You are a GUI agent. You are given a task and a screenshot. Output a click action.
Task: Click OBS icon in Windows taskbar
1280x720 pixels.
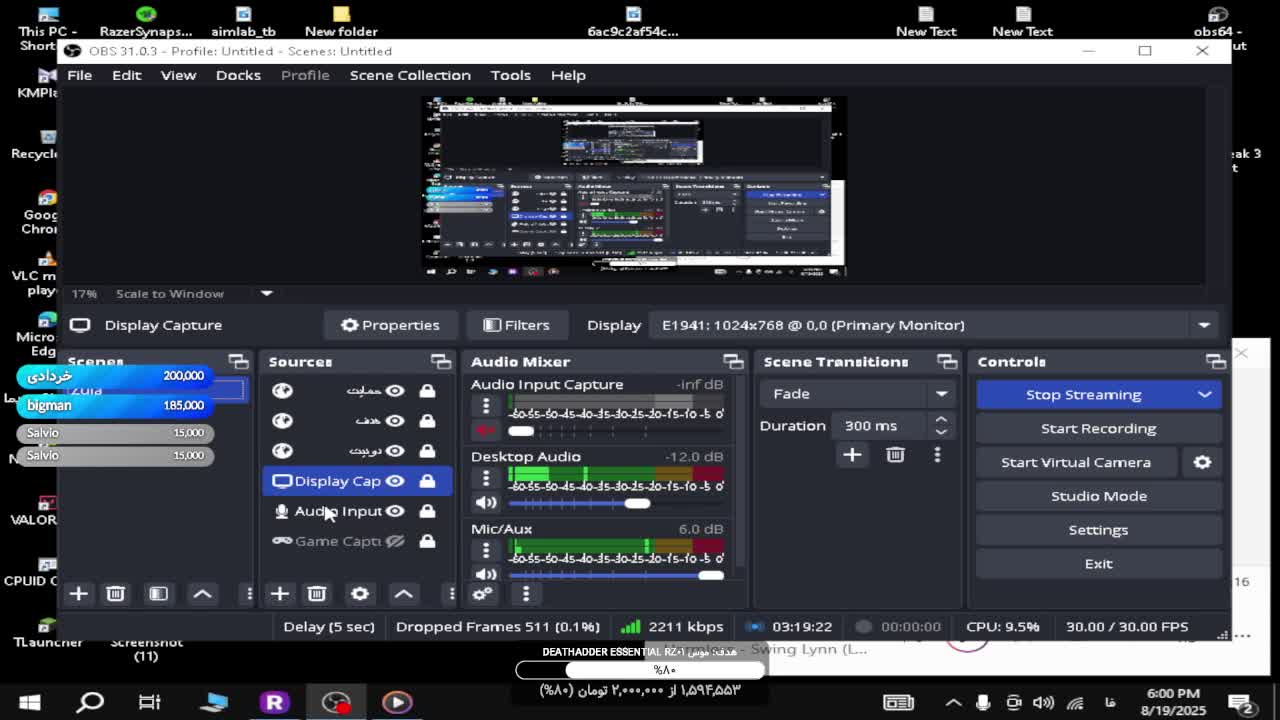pyautogui.click(x=336, y=702)
